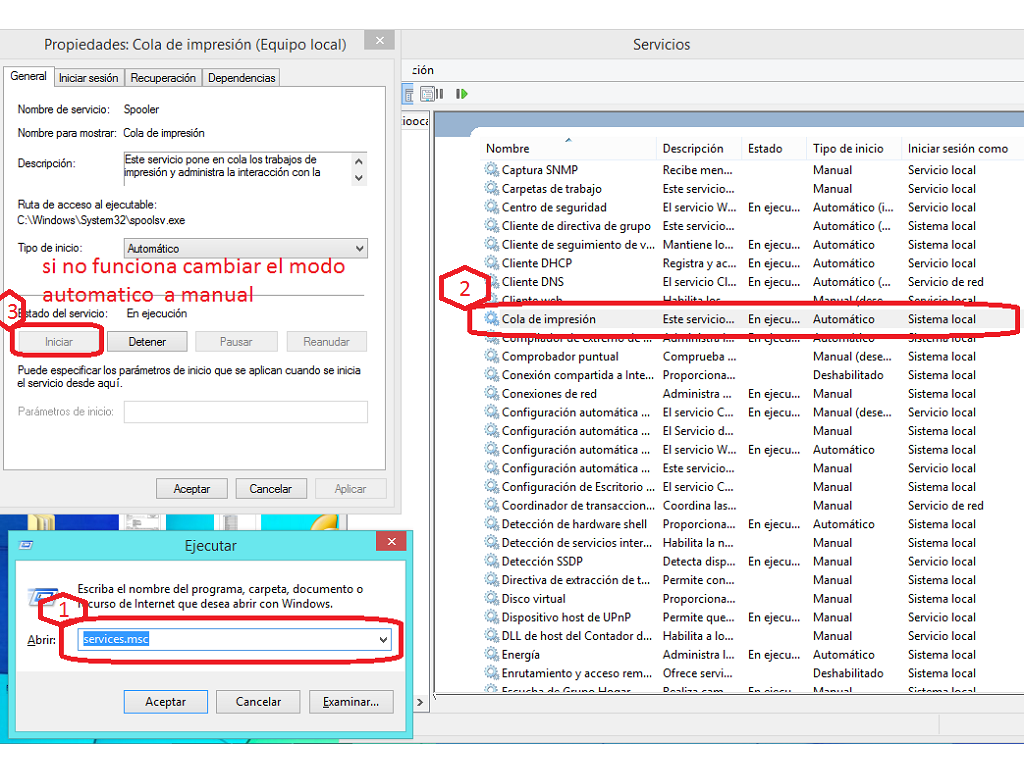Click the gear icon beside Energía
The image size is (1024, 768).
coord(492,655)
